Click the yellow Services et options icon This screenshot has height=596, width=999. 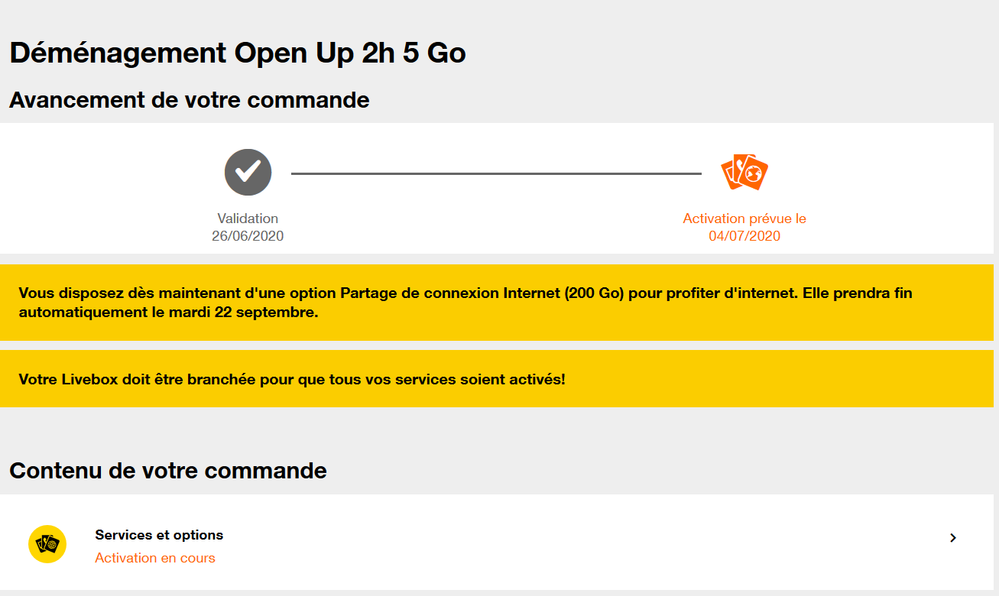[47, 544]
